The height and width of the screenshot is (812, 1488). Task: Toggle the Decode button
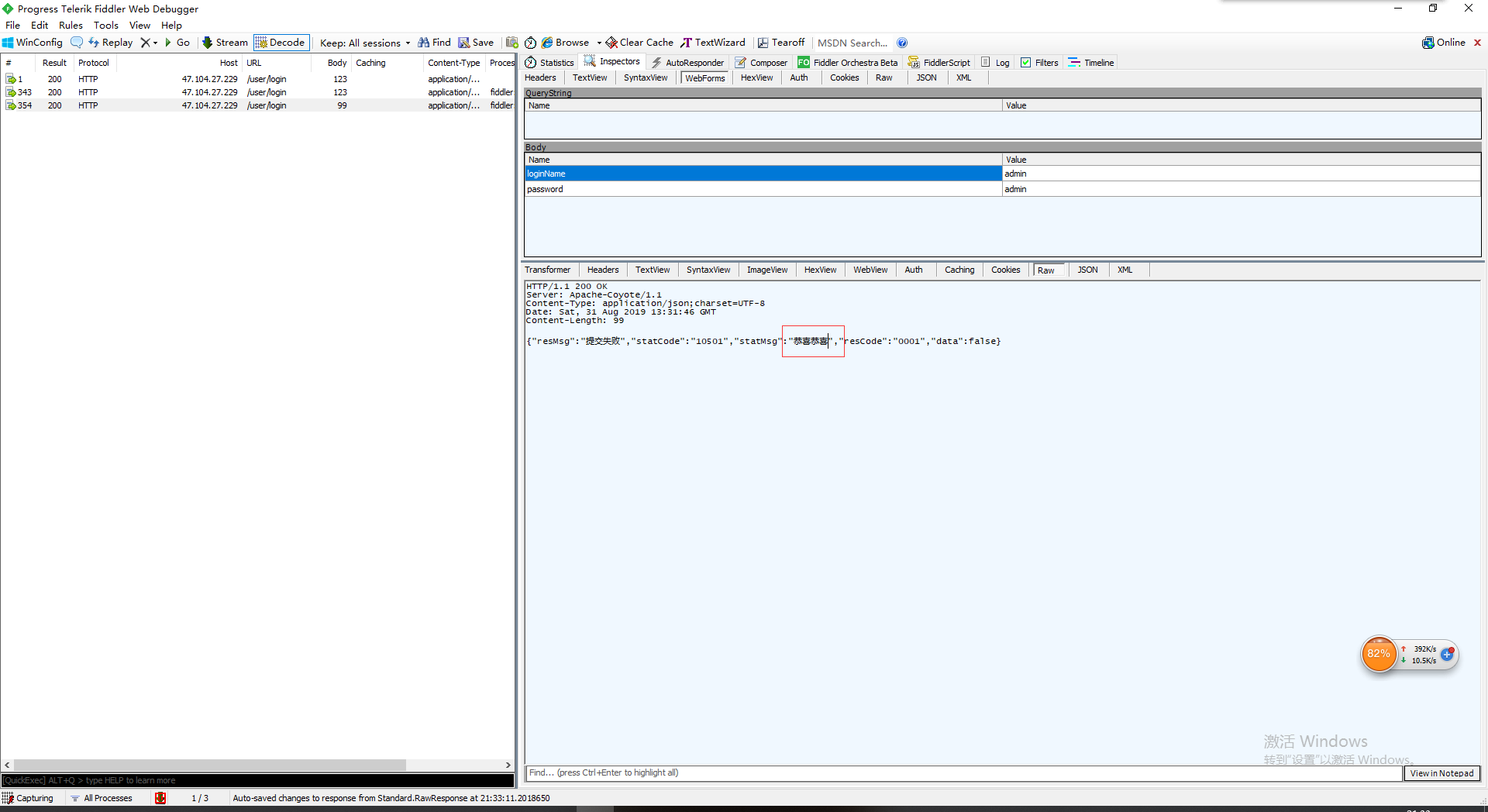tap(281, 43)
